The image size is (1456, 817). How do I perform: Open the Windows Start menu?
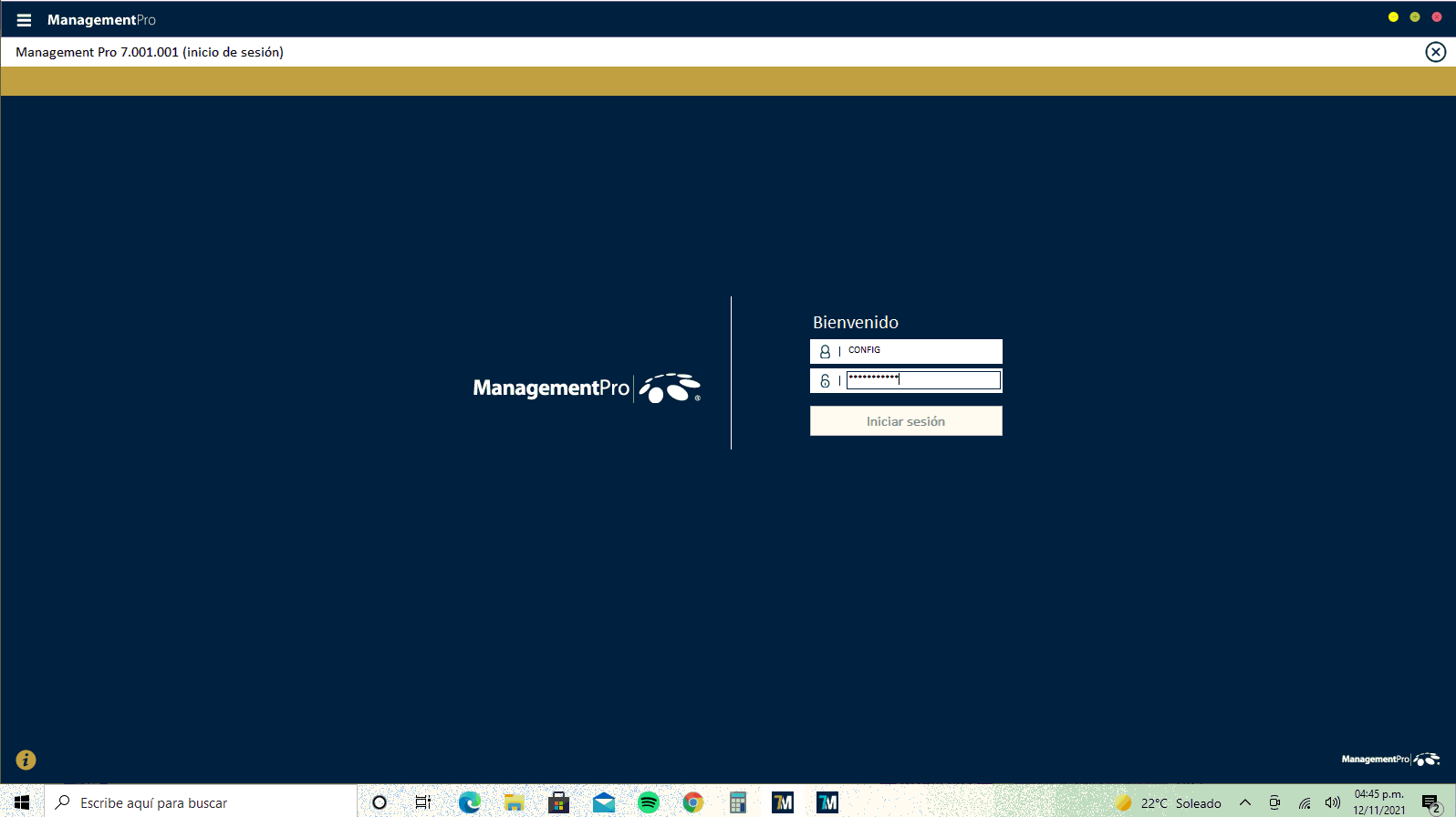[22, 802]
